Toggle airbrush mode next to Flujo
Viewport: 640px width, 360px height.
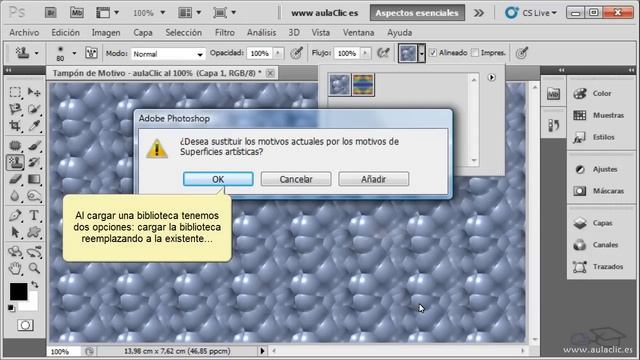pyautogui.click(x=383, y=53)
